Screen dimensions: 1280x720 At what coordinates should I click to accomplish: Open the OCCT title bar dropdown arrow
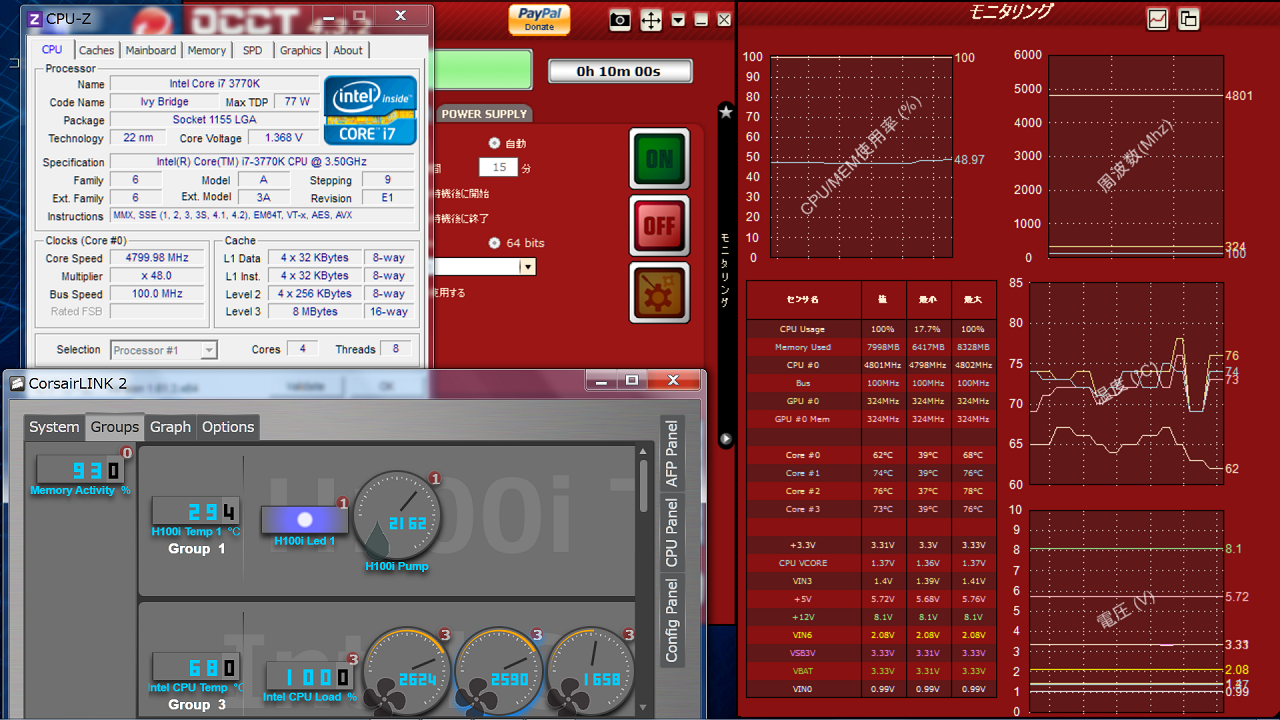[x=678, y=20]
